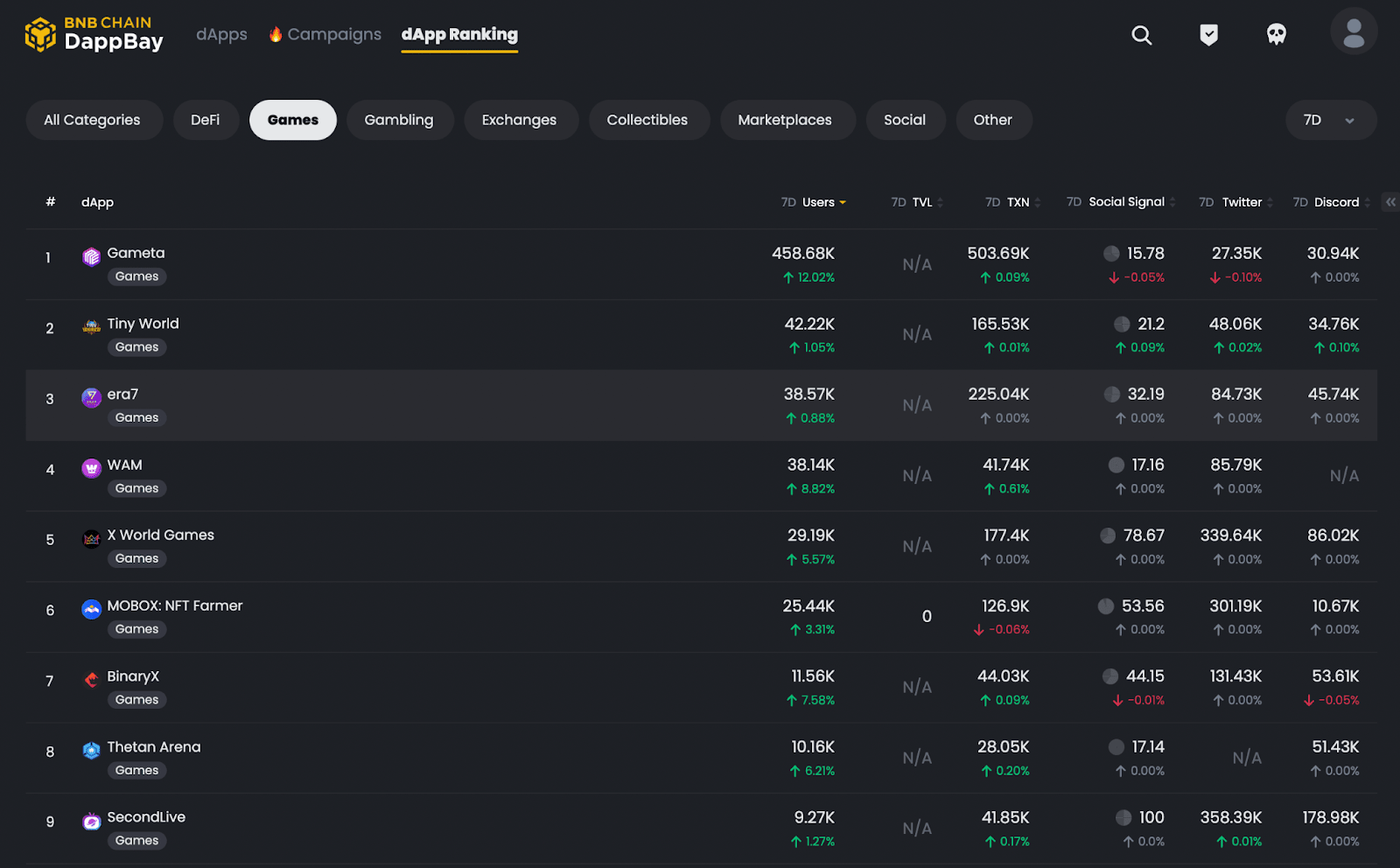Select the Gambling category filter

(399, 120)
